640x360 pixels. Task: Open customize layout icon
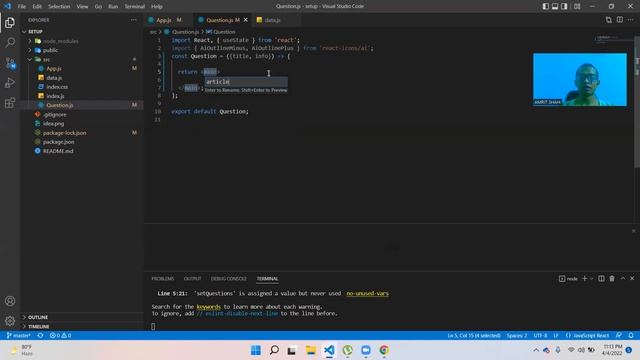point(577,6)
